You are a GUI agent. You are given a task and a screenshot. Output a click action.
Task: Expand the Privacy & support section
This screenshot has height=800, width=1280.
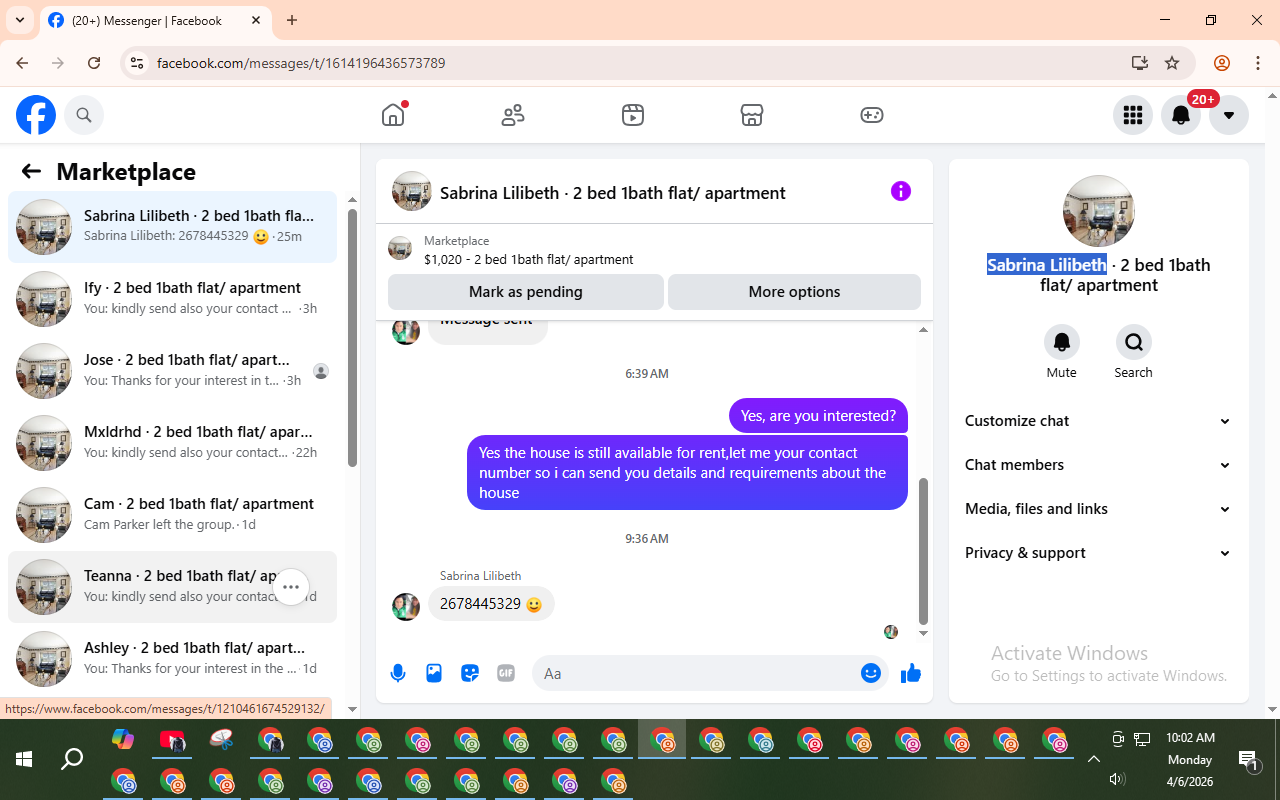point(1097,553)
